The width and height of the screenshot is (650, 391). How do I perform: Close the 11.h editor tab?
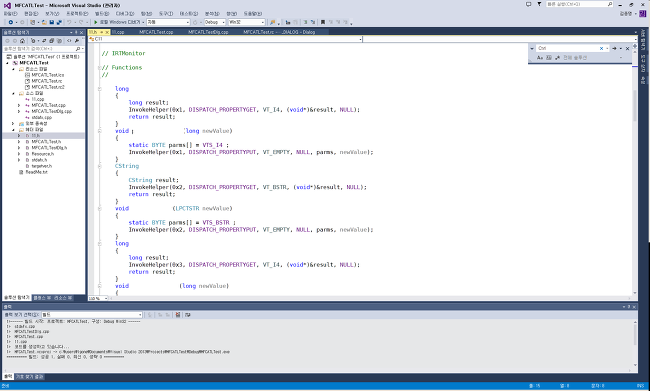click(107, 32)
